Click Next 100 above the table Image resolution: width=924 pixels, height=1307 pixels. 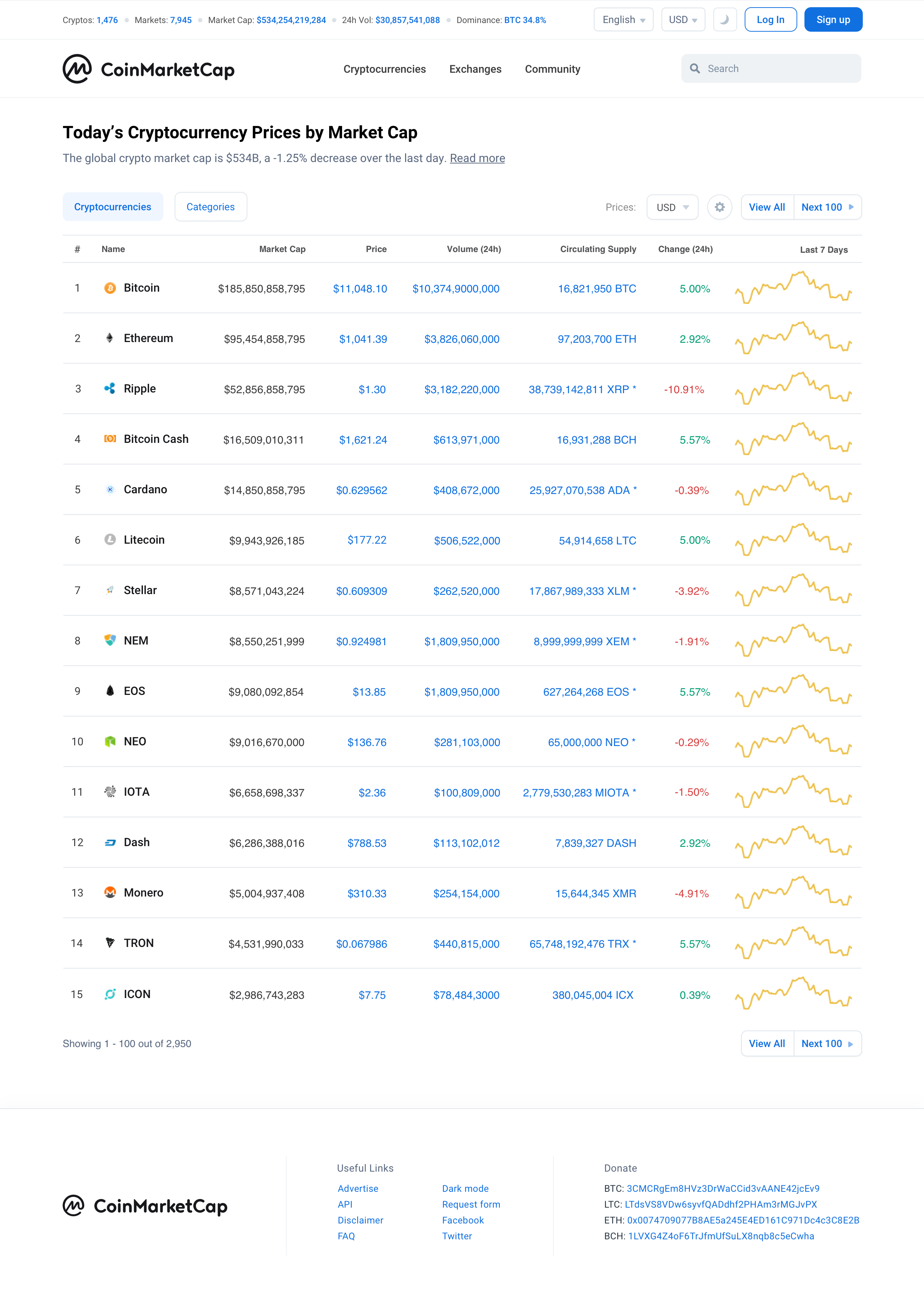(827, 207)
